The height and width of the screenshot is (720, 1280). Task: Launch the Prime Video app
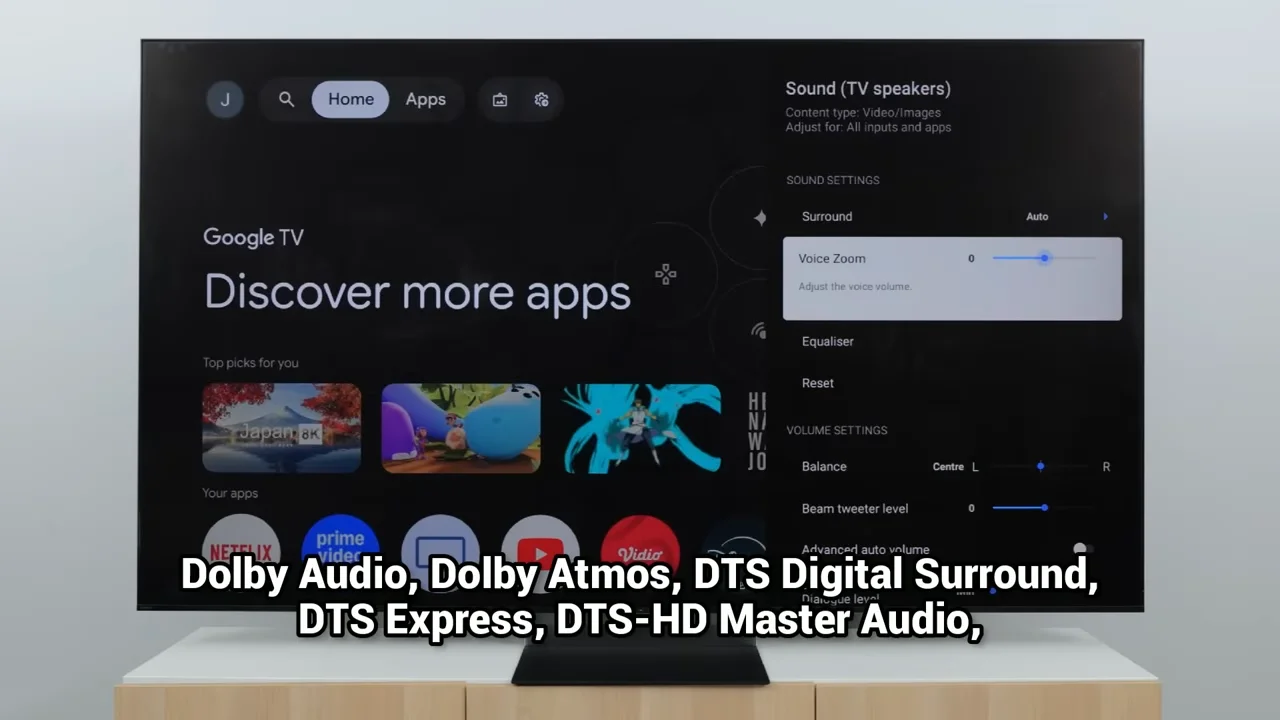click(341, 552)
